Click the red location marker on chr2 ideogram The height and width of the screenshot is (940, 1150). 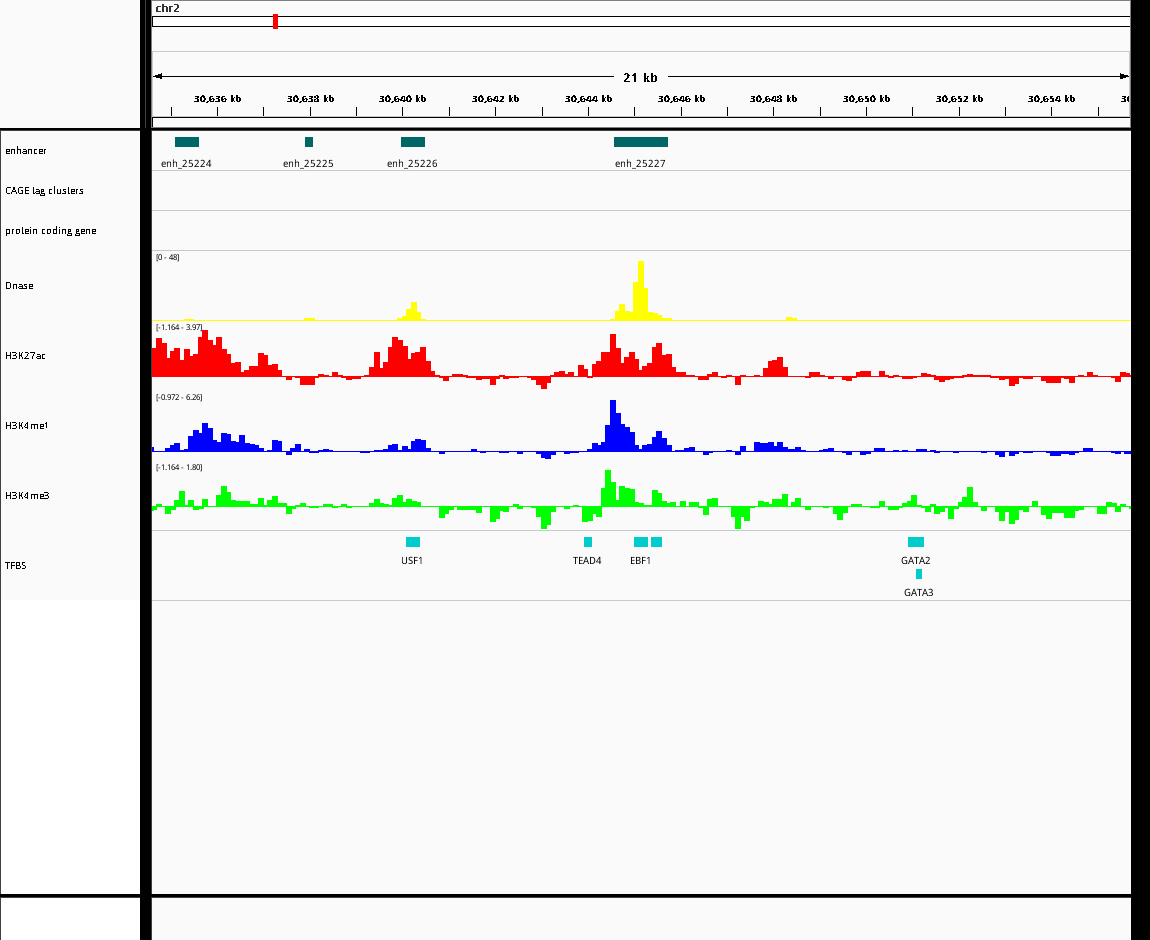tap(275, 21)
